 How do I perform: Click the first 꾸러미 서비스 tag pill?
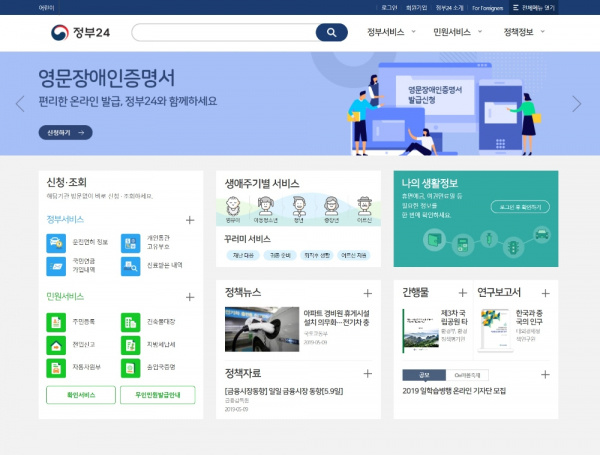(243, 255)
